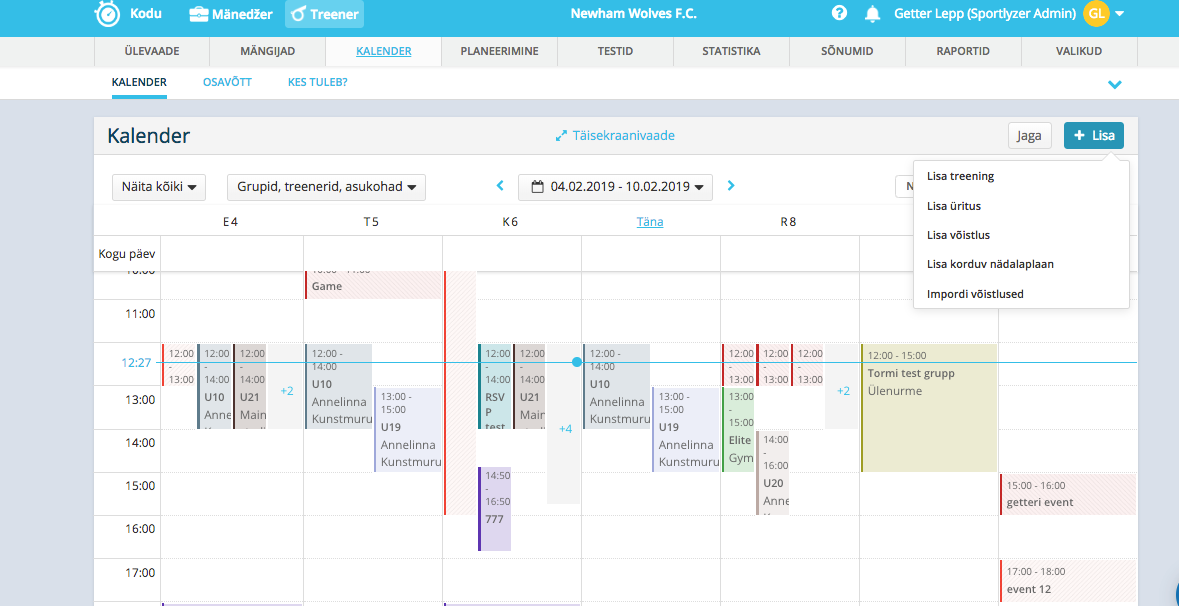Switch to the OSAVÕTT sub-tab
The width and height of the screenshot is (1179, 606).
[x=227, y=83]
